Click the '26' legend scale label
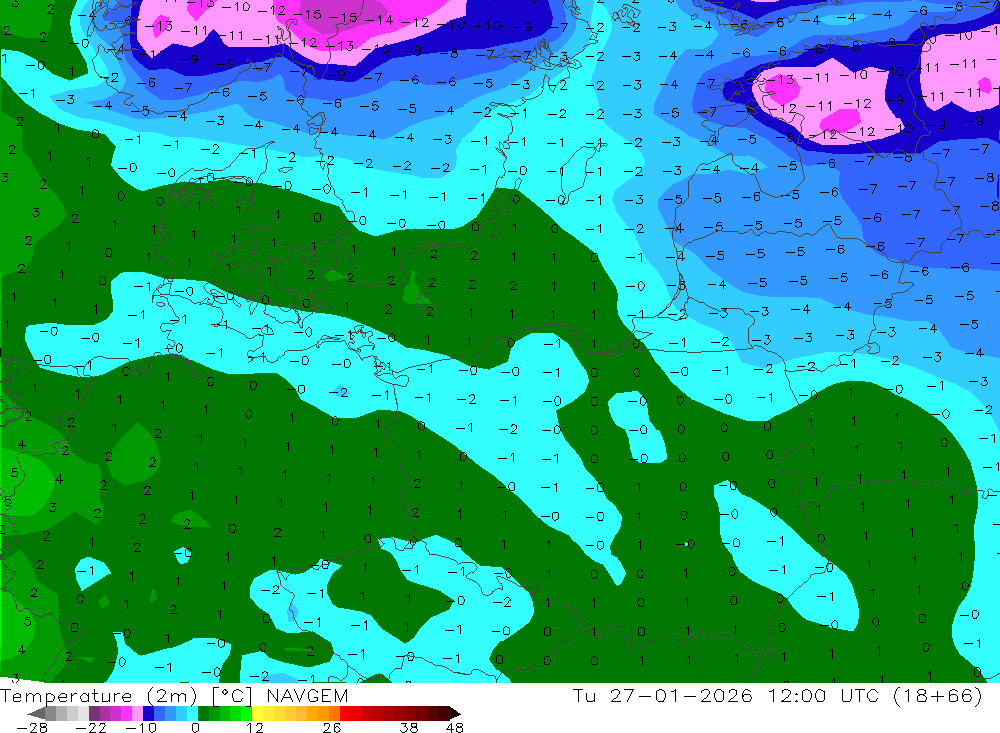 point(332,727)
